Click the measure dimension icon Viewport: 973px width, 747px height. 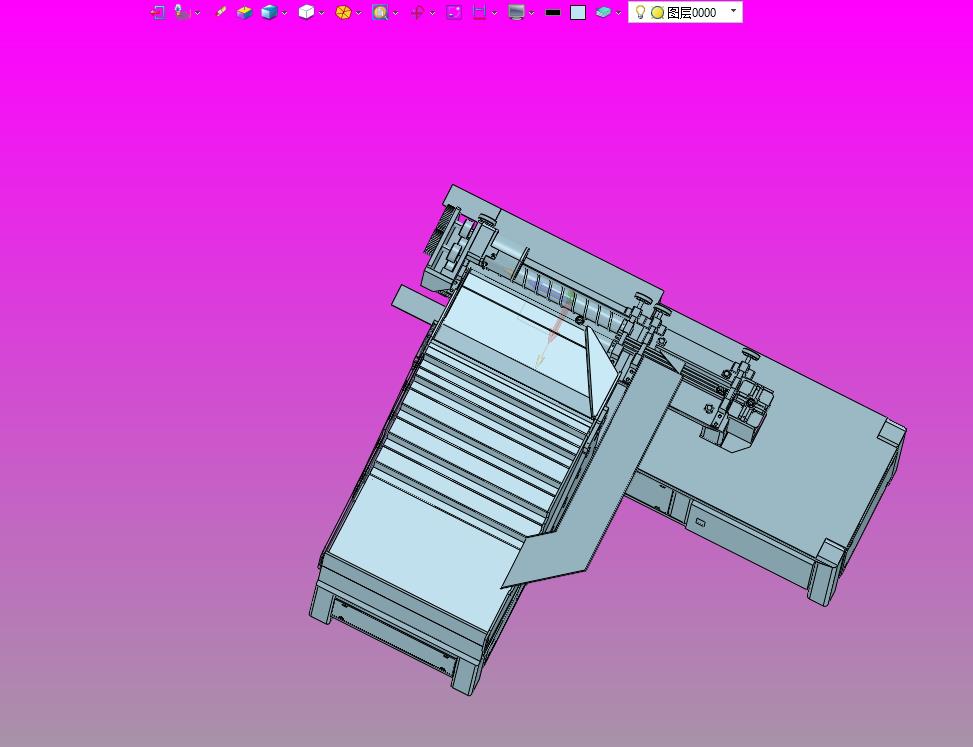pyautogui.click(x=479, y=12)
